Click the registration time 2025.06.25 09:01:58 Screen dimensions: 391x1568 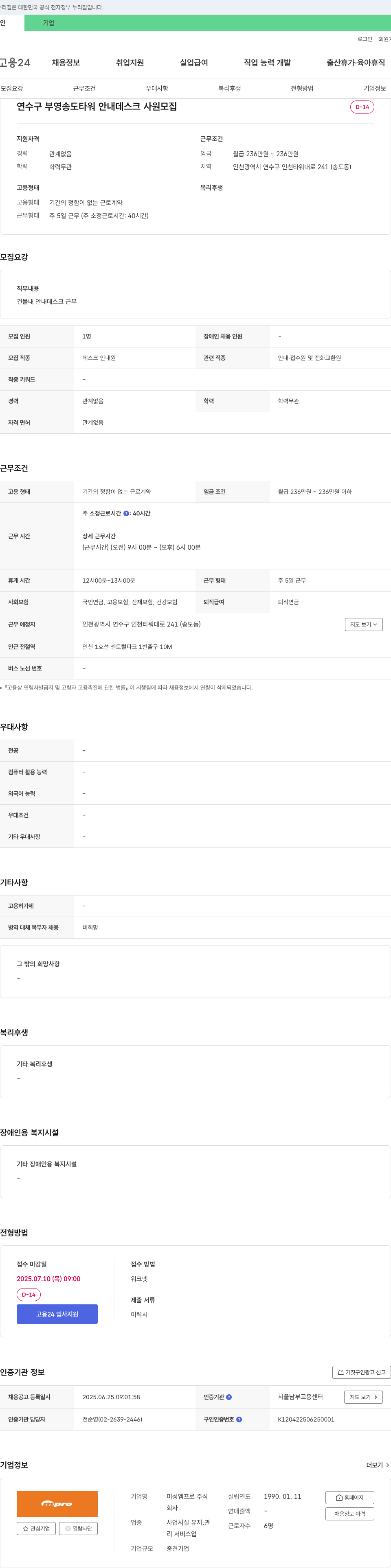tap(111, 1397)
